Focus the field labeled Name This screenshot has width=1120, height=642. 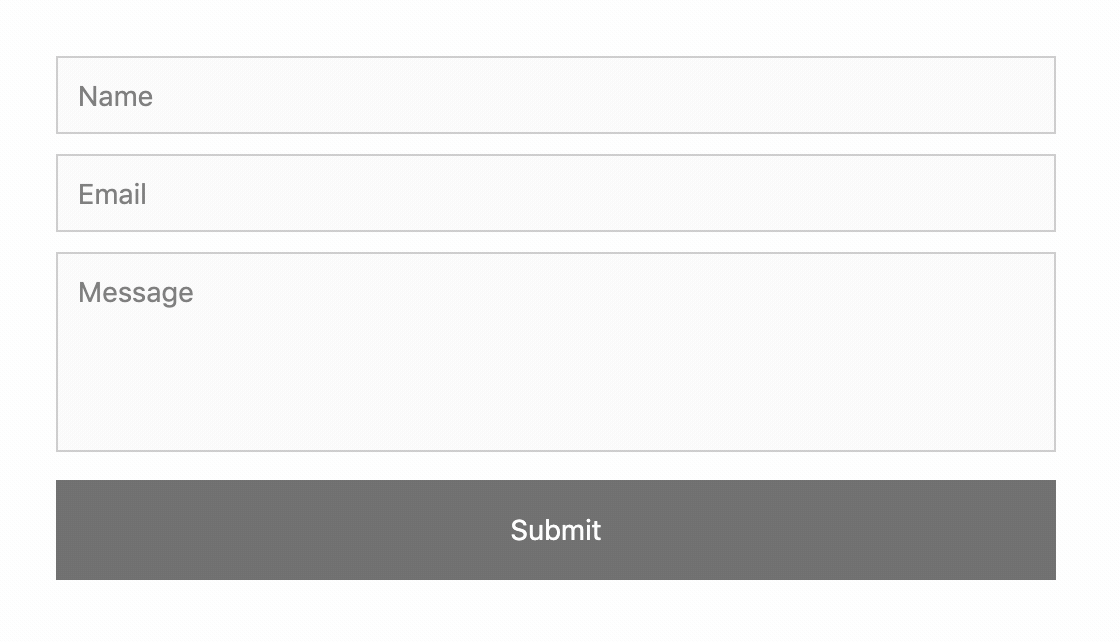pyautogui.click(x=556, y=95)
